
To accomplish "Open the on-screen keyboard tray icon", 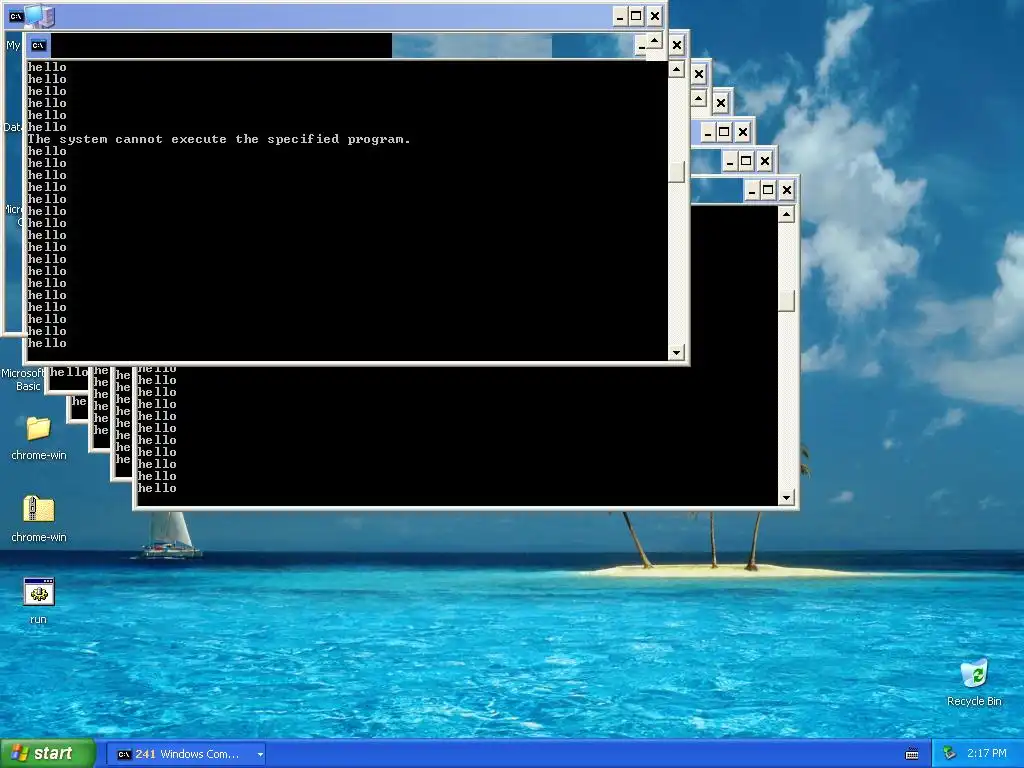I will point(912,754).
